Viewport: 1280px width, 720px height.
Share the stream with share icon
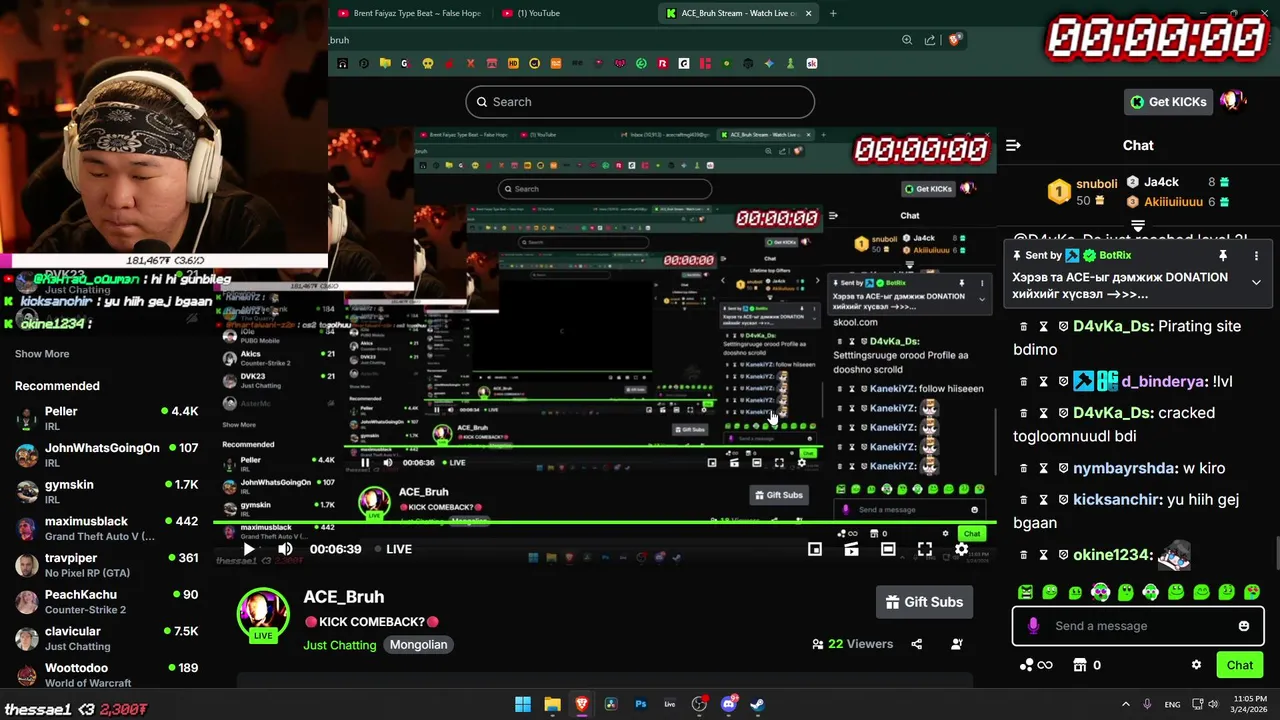(x=917, y=644)
